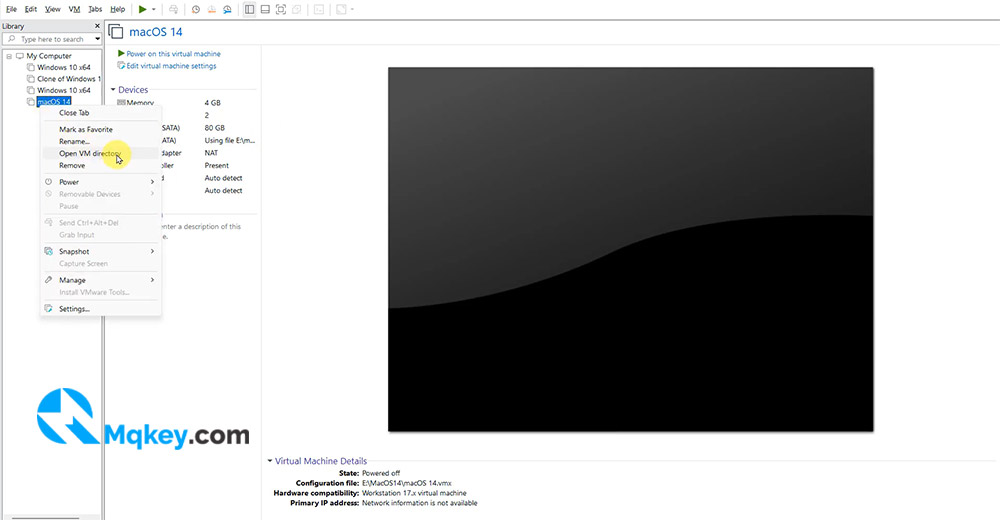1000x520 pixels.
Task: Expand the Snapshot submenu arrow
Action: click(152, 251)
